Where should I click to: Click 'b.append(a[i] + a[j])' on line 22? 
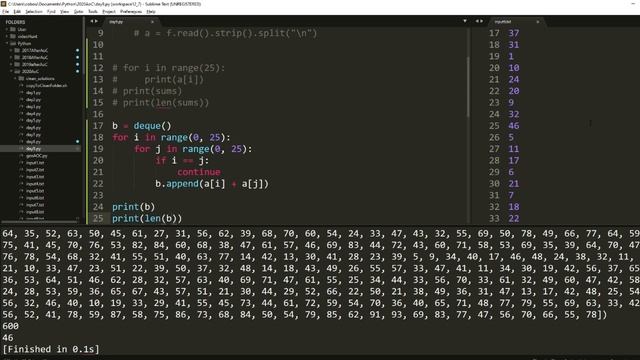point(211,184)
